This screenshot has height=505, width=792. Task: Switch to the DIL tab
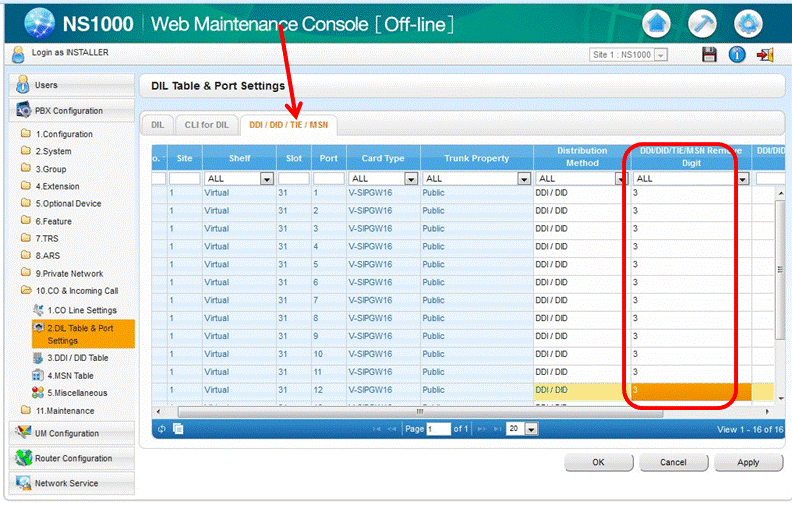pyautogui.click(x=157, y=125)
